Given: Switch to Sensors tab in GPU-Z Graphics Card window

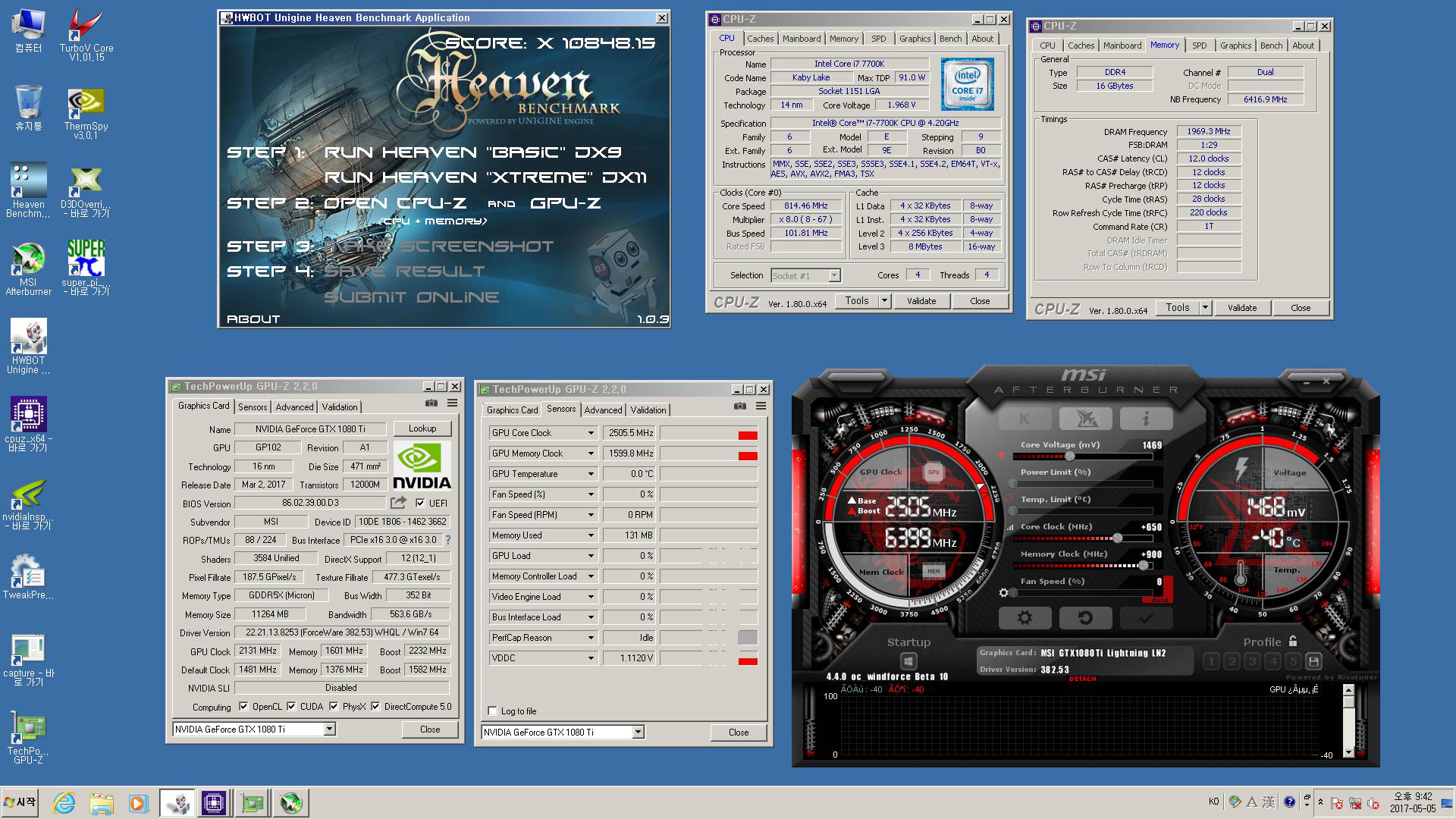Looking at the screenshot, I should 253,407.
